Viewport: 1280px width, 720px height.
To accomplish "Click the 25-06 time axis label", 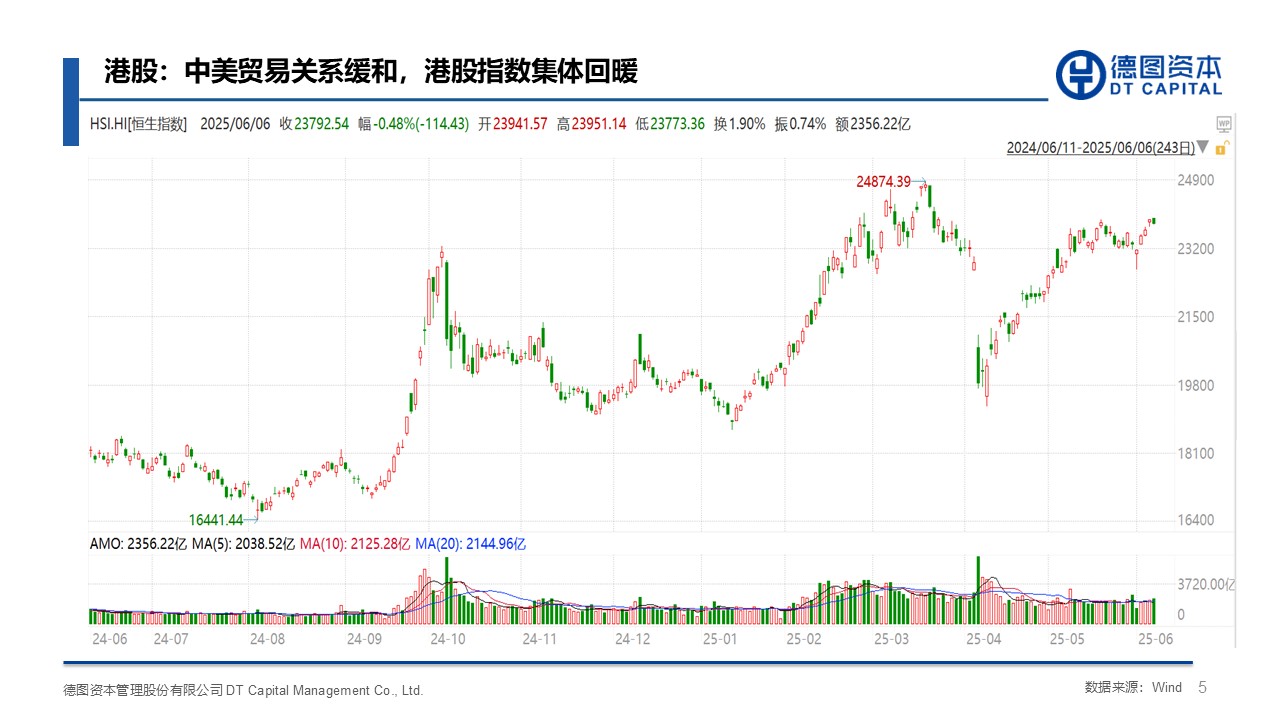I will tap(1154, 638).
